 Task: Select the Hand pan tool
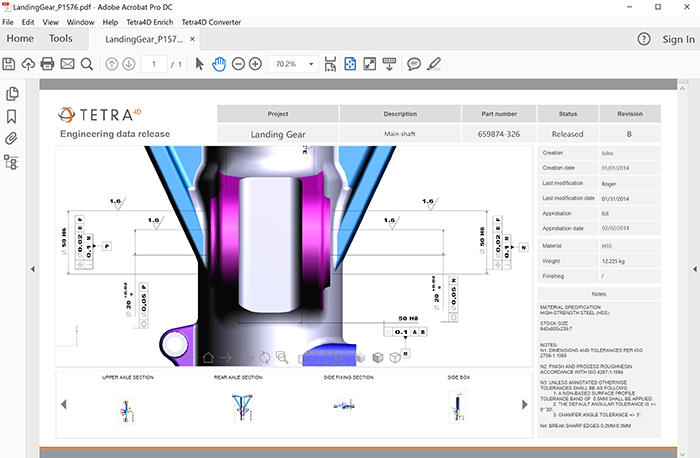pyautogui.click(x=219, y=64)
